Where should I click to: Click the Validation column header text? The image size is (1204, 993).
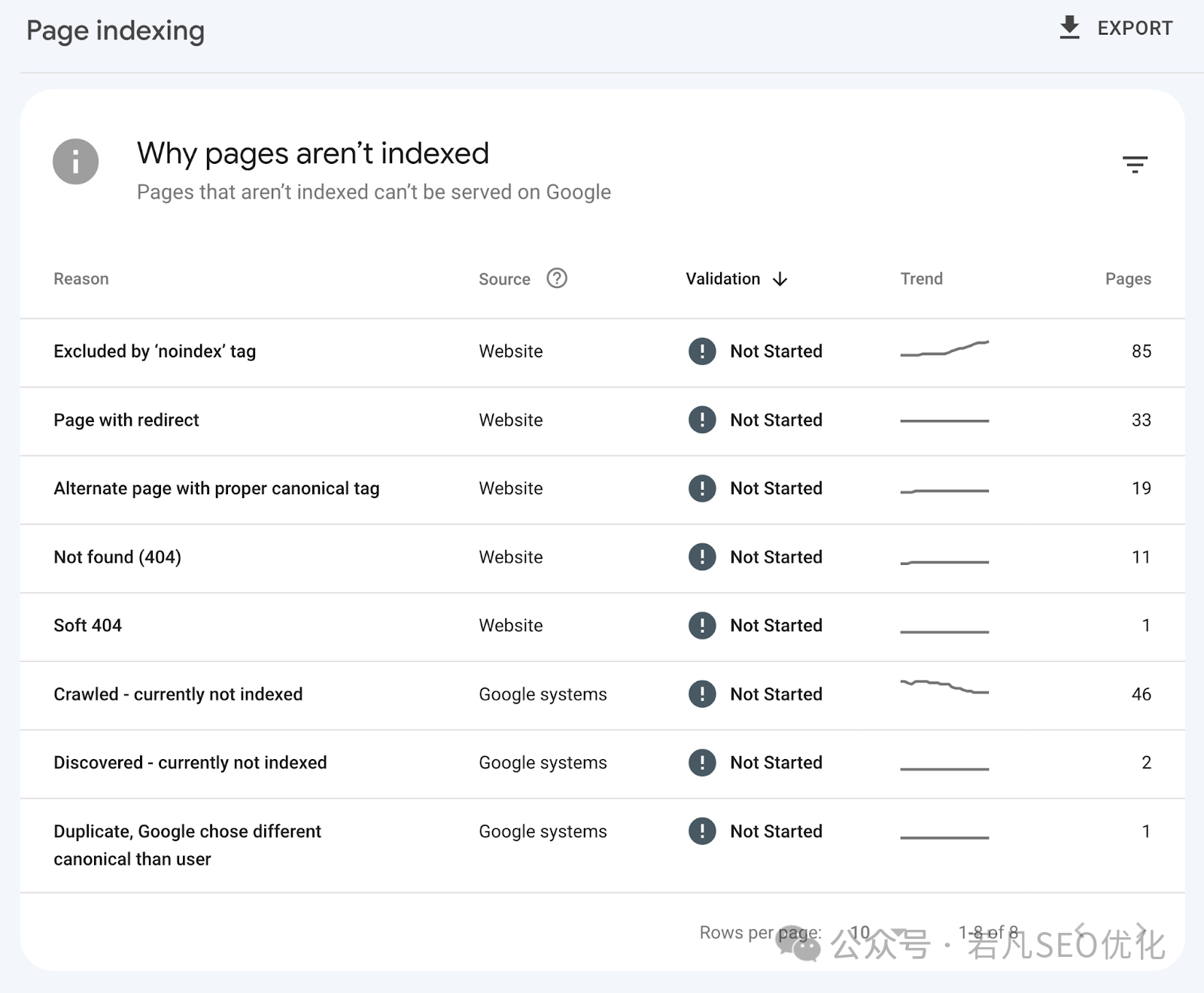(723, 279)
